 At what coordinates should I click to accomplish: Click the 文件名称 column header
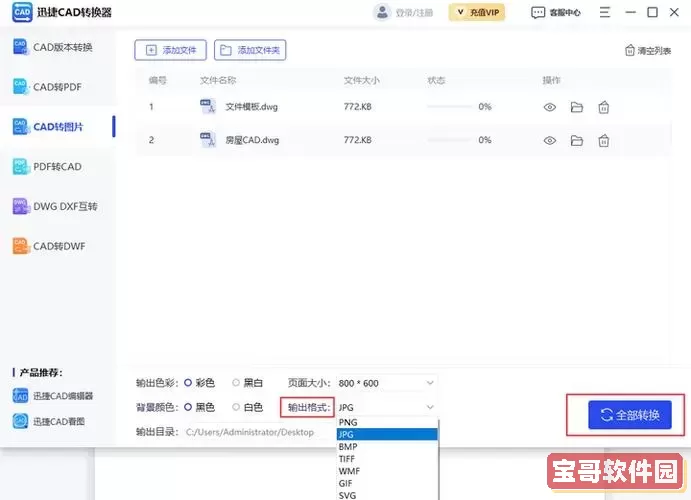tap(218, 80)
